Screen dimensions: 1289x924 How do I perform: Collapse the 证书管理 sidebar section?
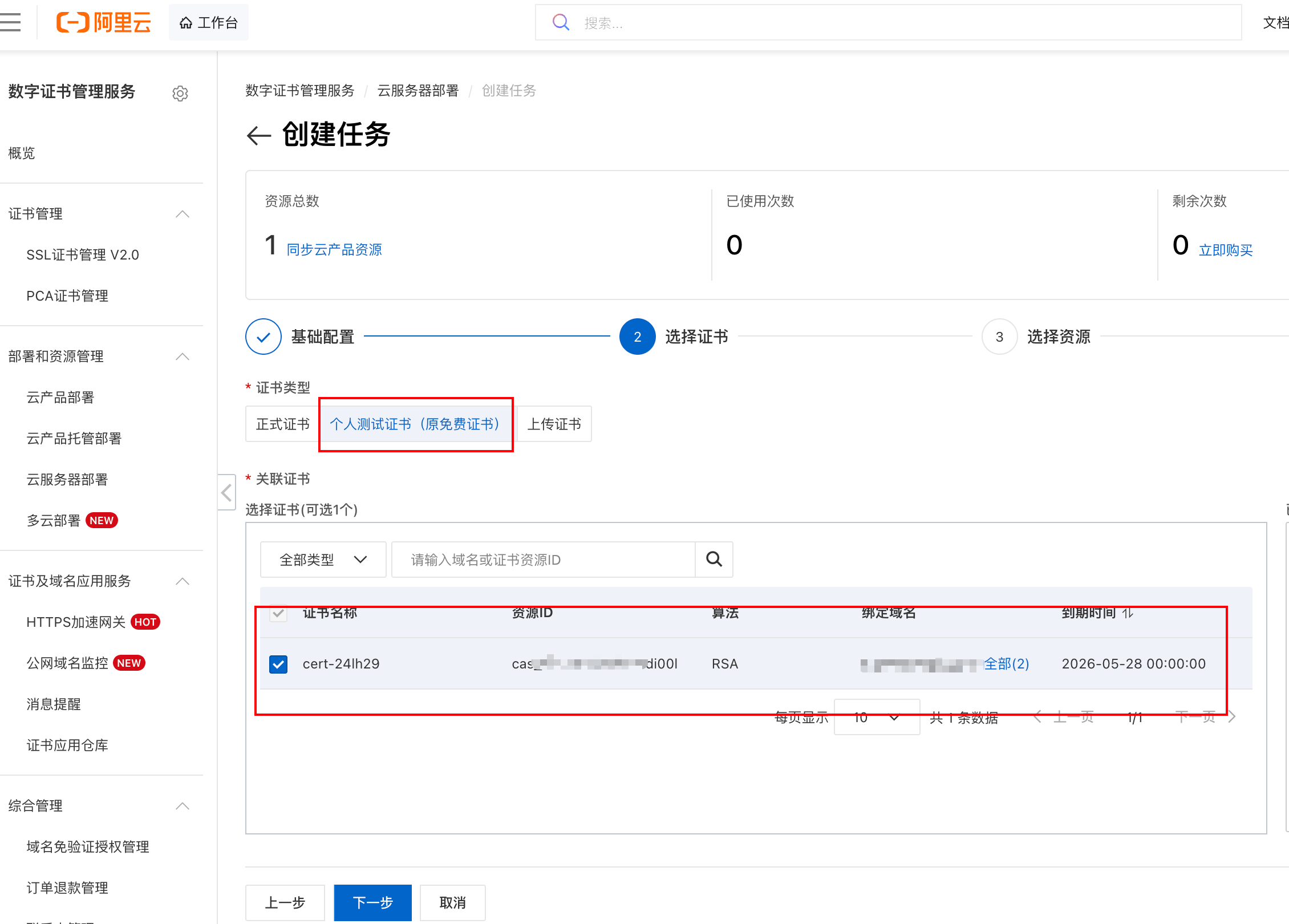point(183,214)
